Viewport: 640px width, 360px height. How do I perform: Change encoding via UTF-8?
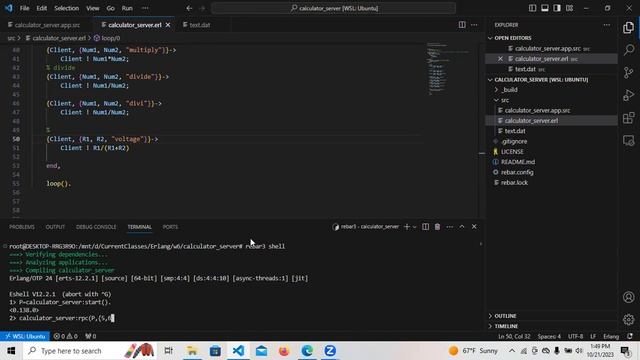(x=576, y=336)
